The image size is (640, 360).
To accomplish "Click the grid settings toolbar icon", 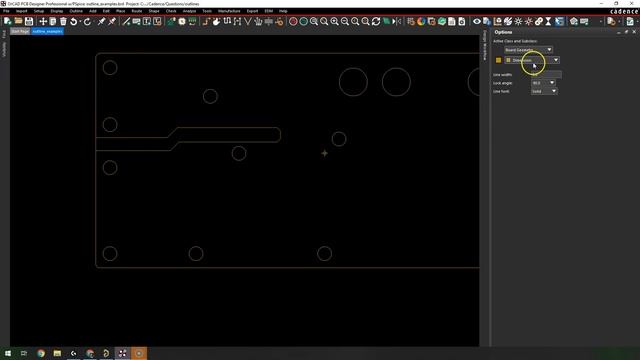I will 411,21.
